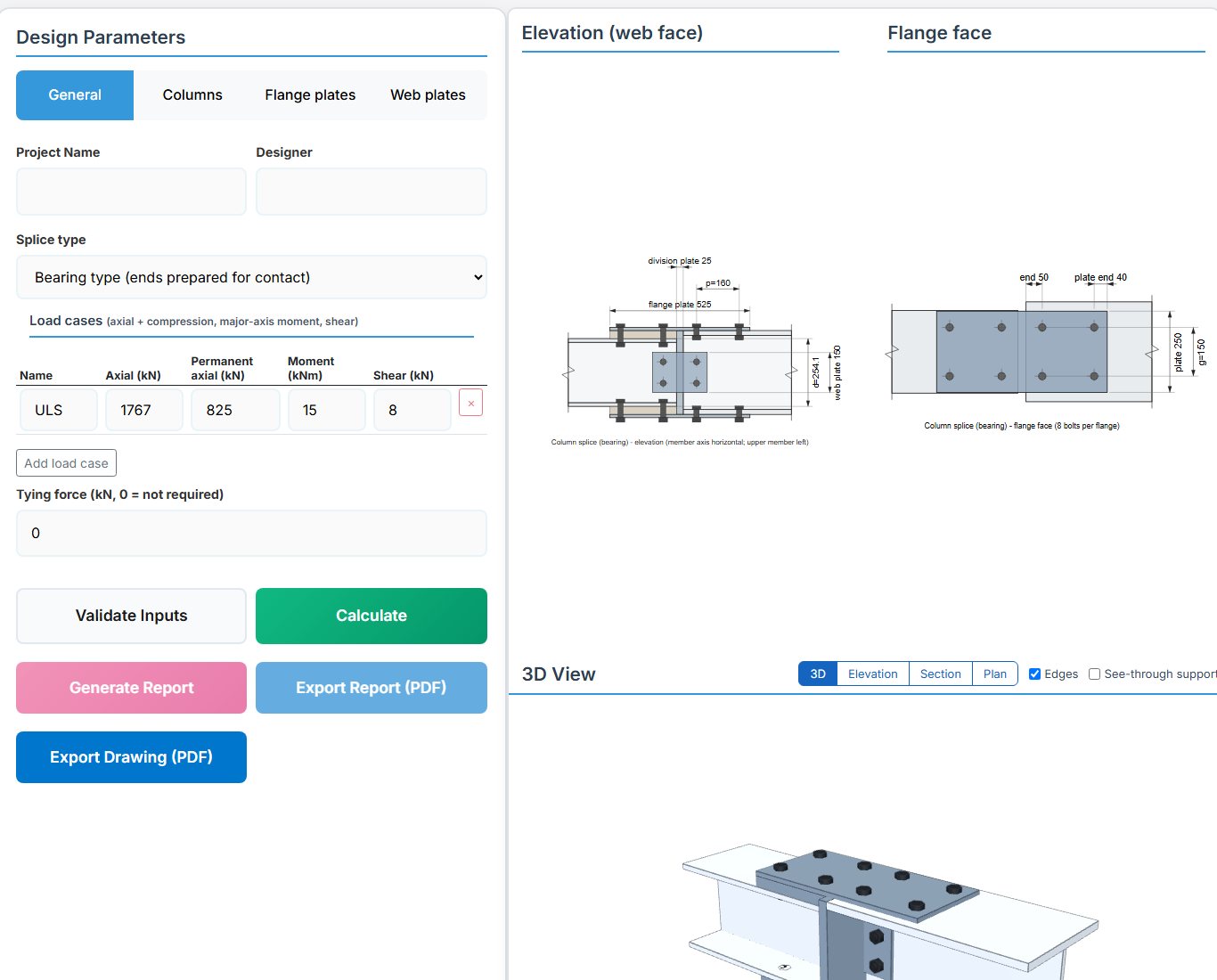Click the Validate Inputs button

click(x=131, y=616)
